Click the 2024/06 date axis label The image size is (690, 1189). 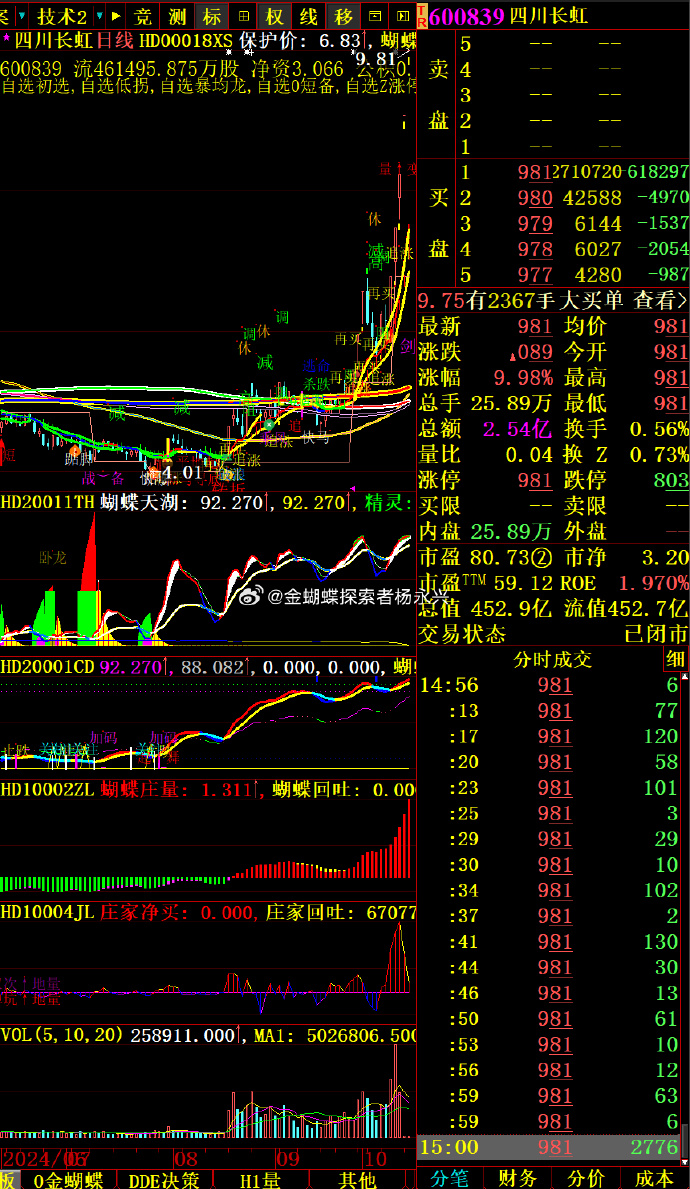[x=44, y=1159]
